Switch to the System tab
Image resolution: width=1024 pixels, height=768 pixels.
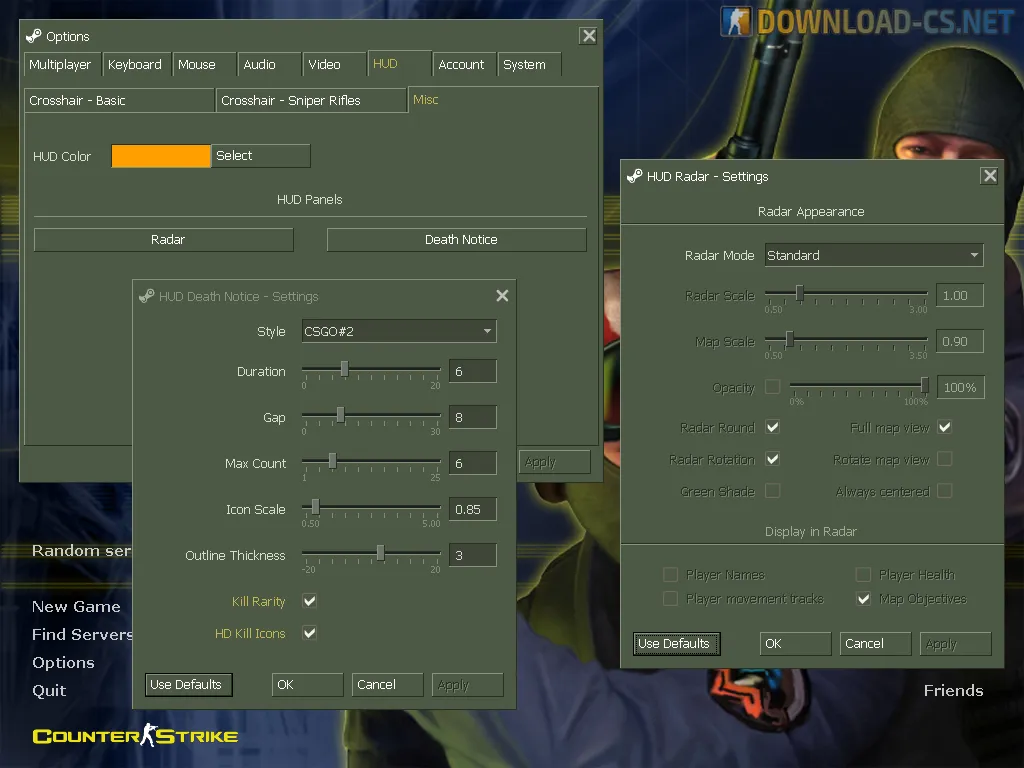[x=529, y=65]
